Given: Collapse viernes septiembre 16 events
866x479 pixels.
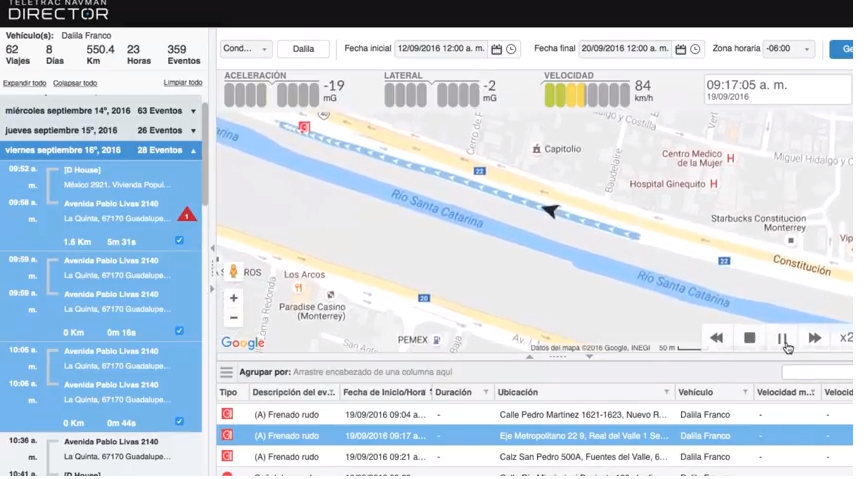Looking at the screenshot, I should (x=193, y=150).
